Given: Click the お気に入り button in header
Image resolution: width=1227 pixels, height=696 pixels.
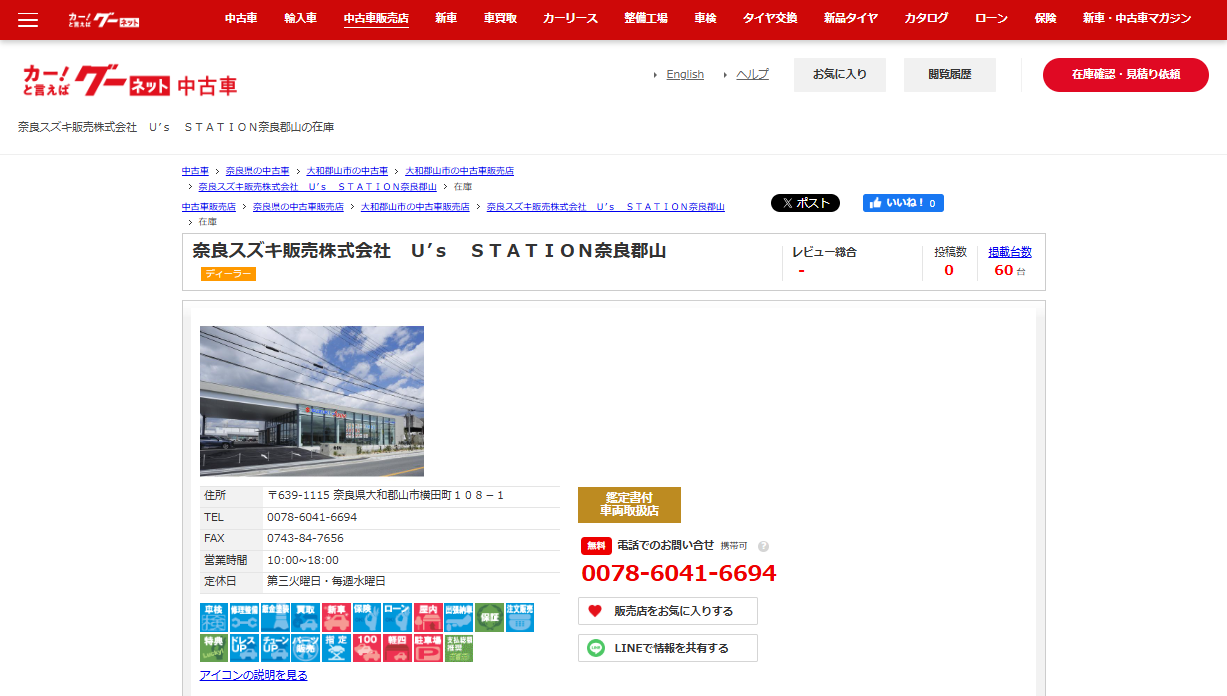Looking at the screenshot, I should pos(840,75).
